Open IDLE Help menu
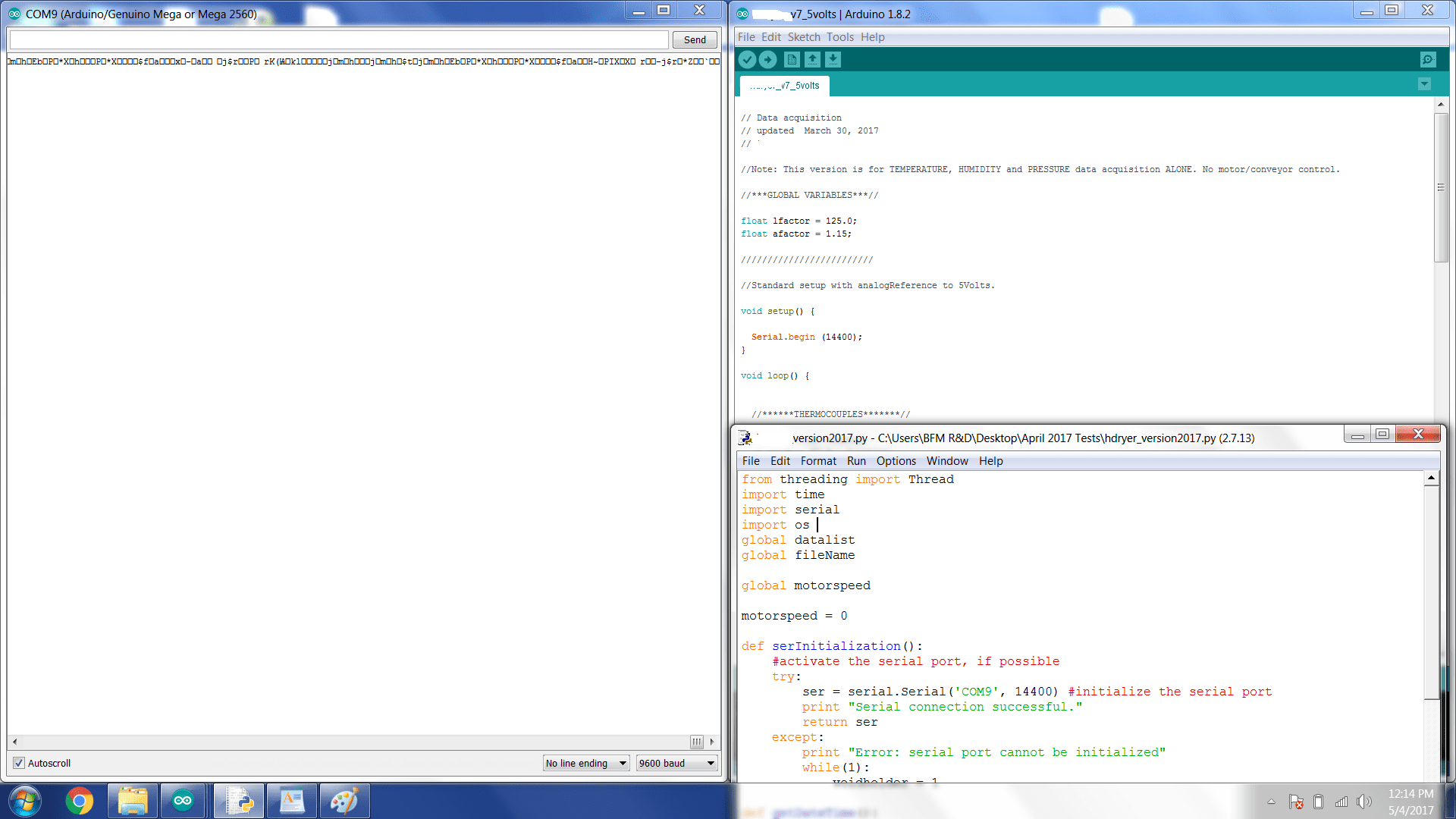 [x=990, y=461]
